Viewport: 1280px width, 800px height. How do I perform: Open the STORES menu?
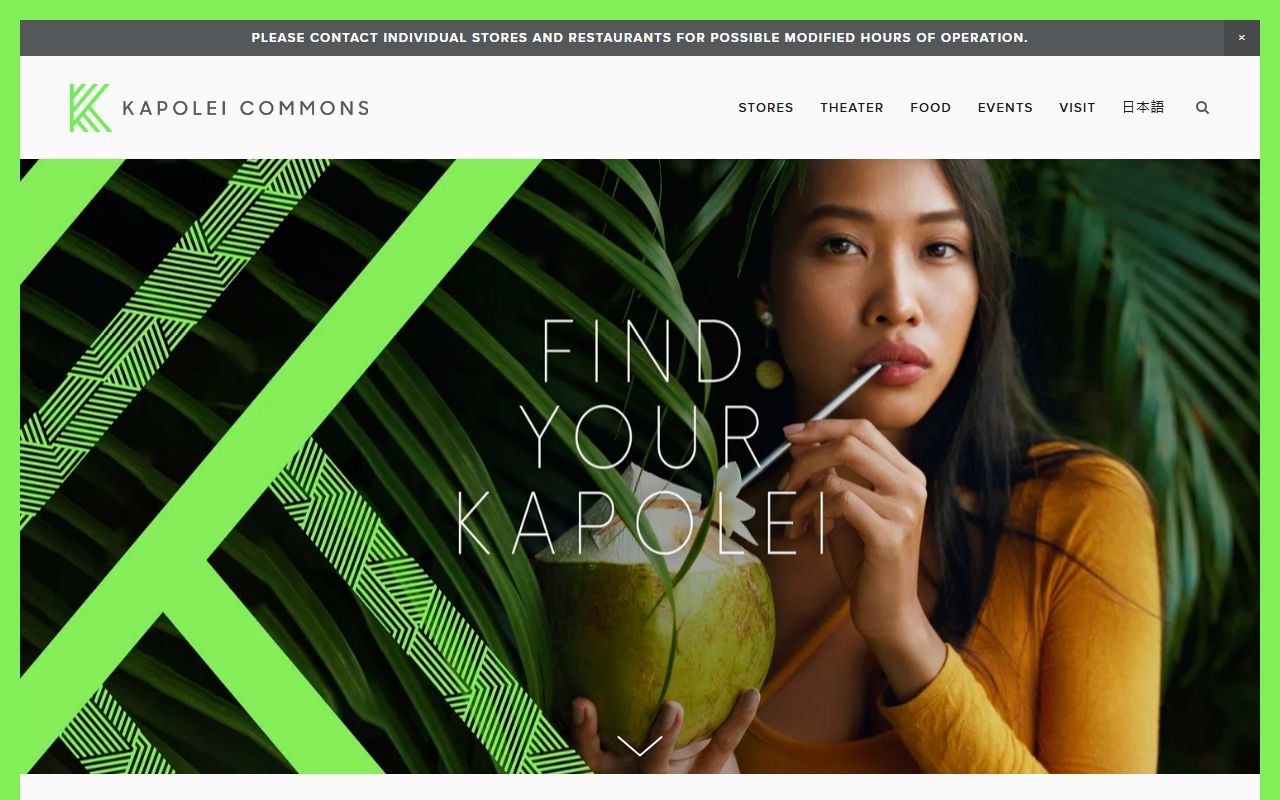pyautogui.click(x=766, y=108)
